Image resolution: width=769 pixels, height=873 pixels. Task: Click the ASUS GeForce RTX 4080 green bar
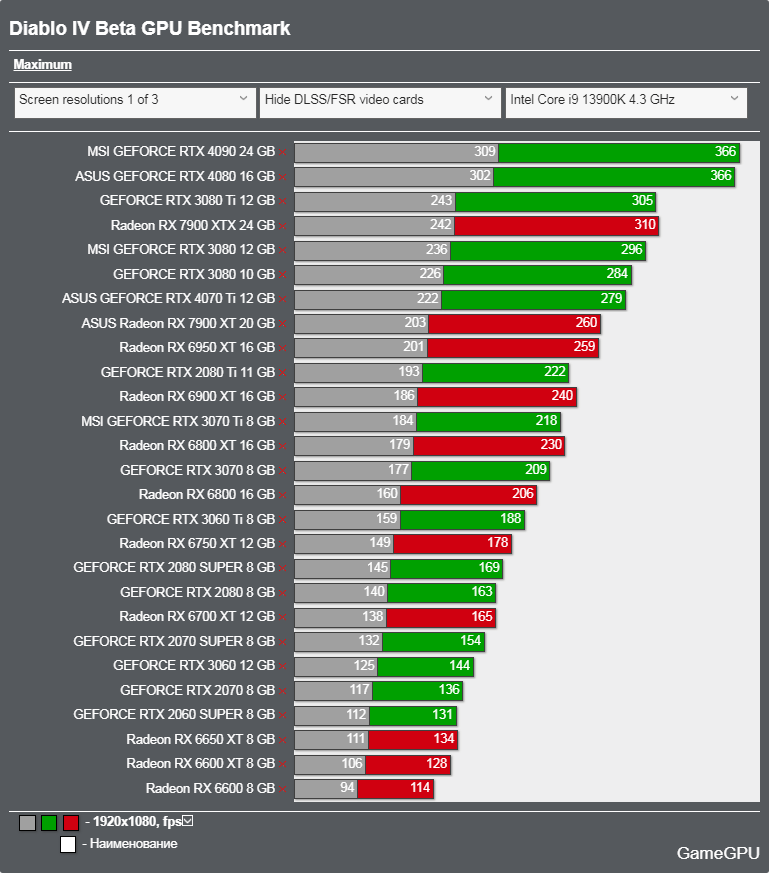coord(614,176)
